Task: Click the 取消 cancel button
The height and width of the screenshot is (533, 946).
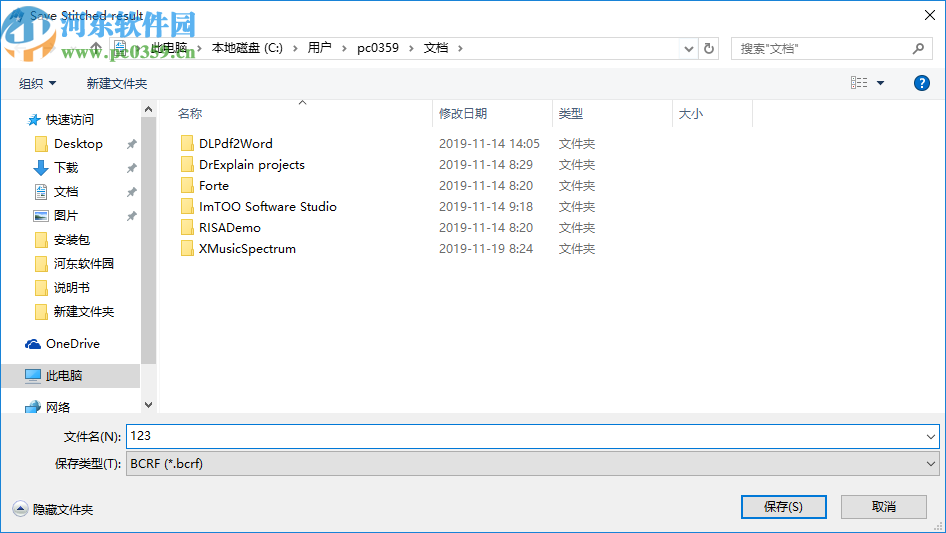Action: (x=883, y=506)
